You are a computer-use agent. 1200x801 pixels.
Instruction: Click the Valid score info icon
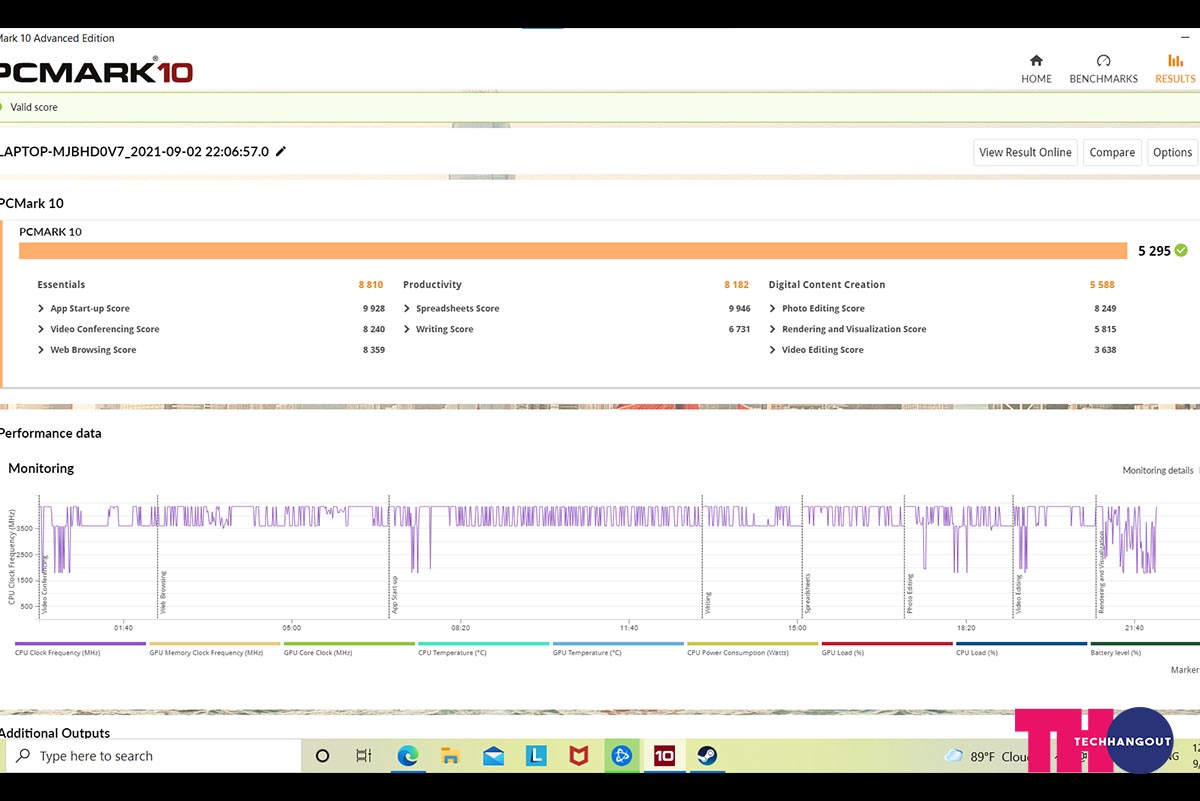tap(0, 107)
